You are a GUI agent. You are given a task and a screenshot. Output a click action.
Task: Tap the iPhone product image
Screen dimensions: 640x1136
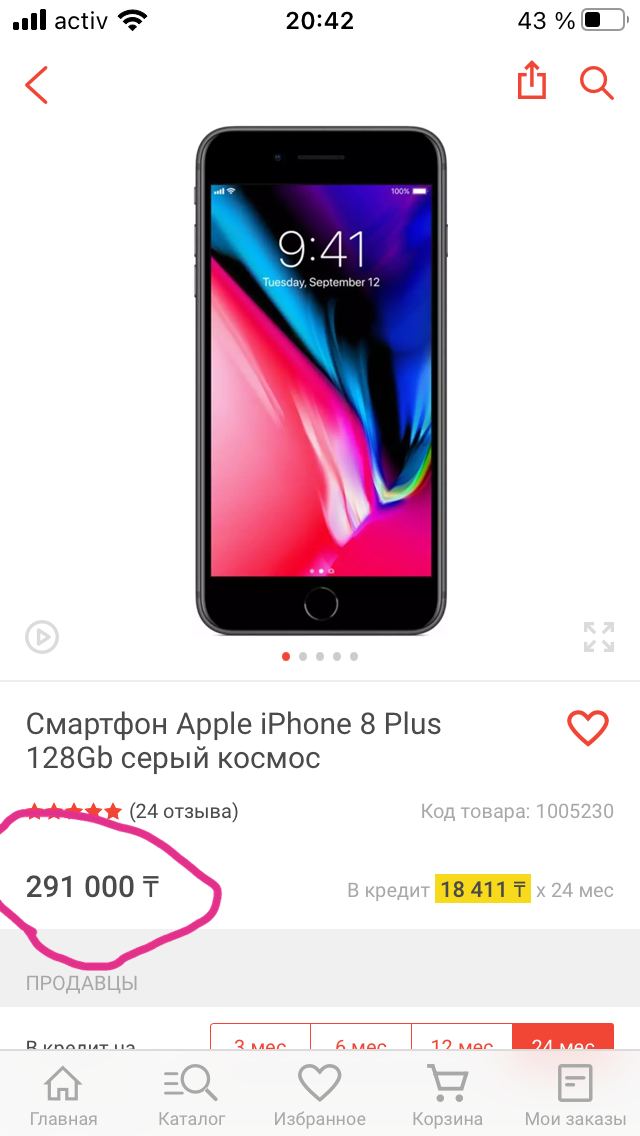click(x=320, y=381)
